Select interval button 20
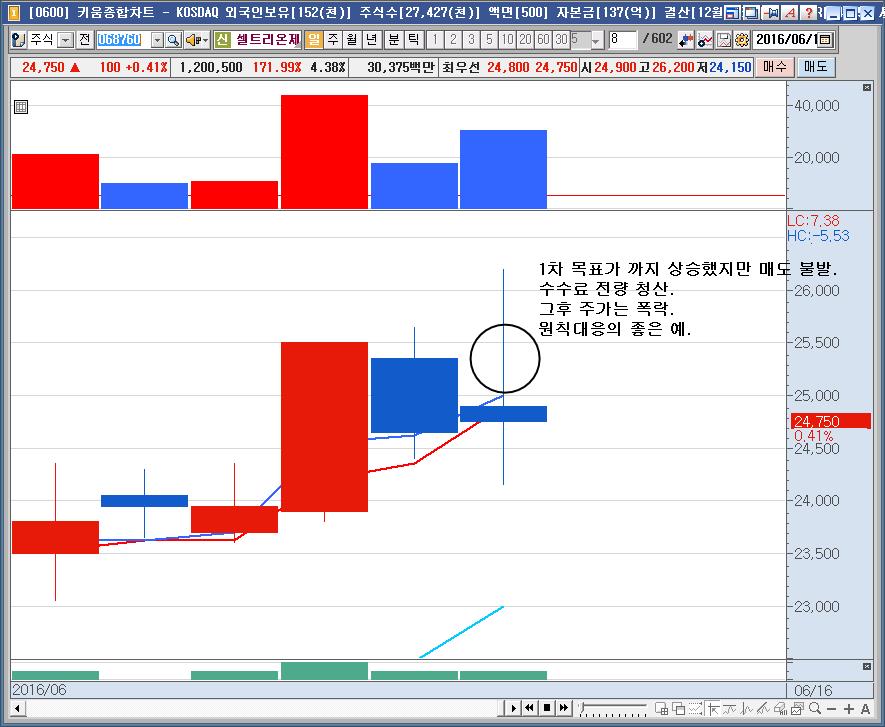Image resolution: width=885 pixels, height=727 pixels. 525,40
